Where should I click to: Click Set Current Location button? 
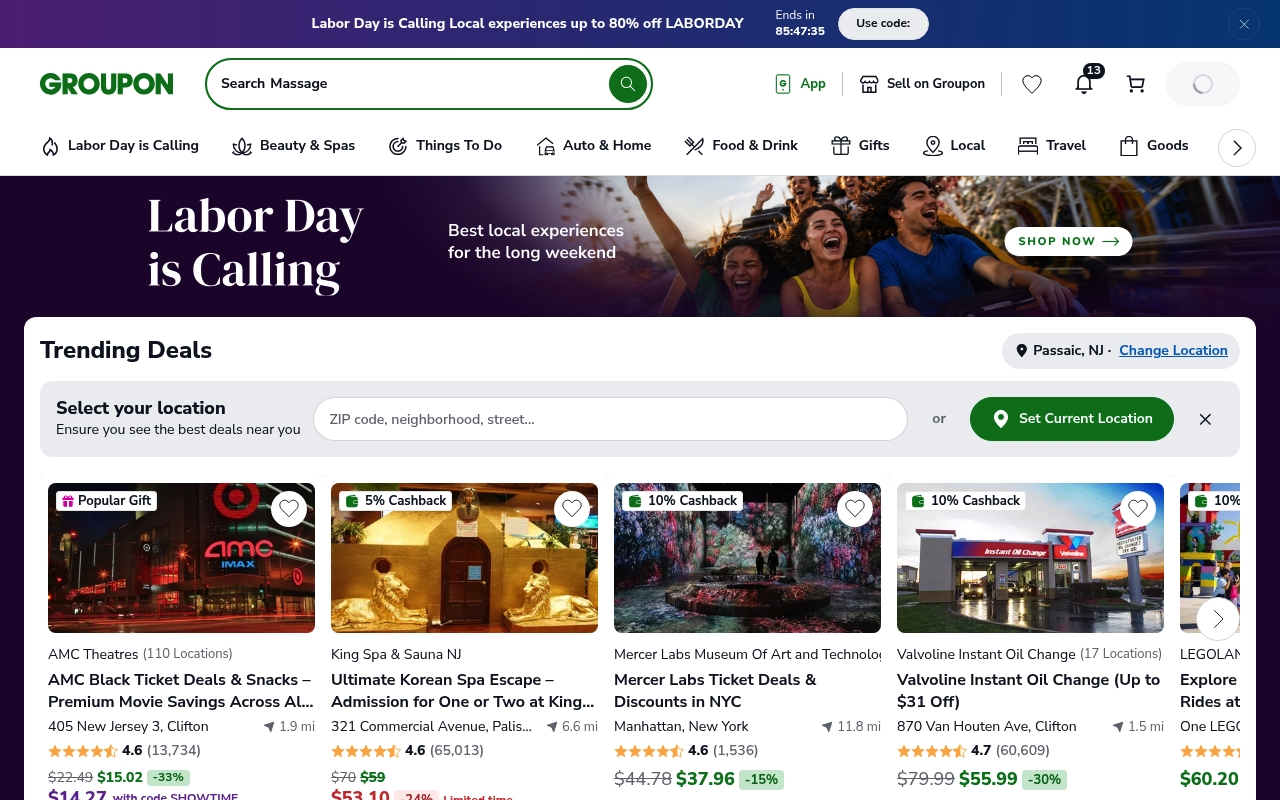point(1071,419)
